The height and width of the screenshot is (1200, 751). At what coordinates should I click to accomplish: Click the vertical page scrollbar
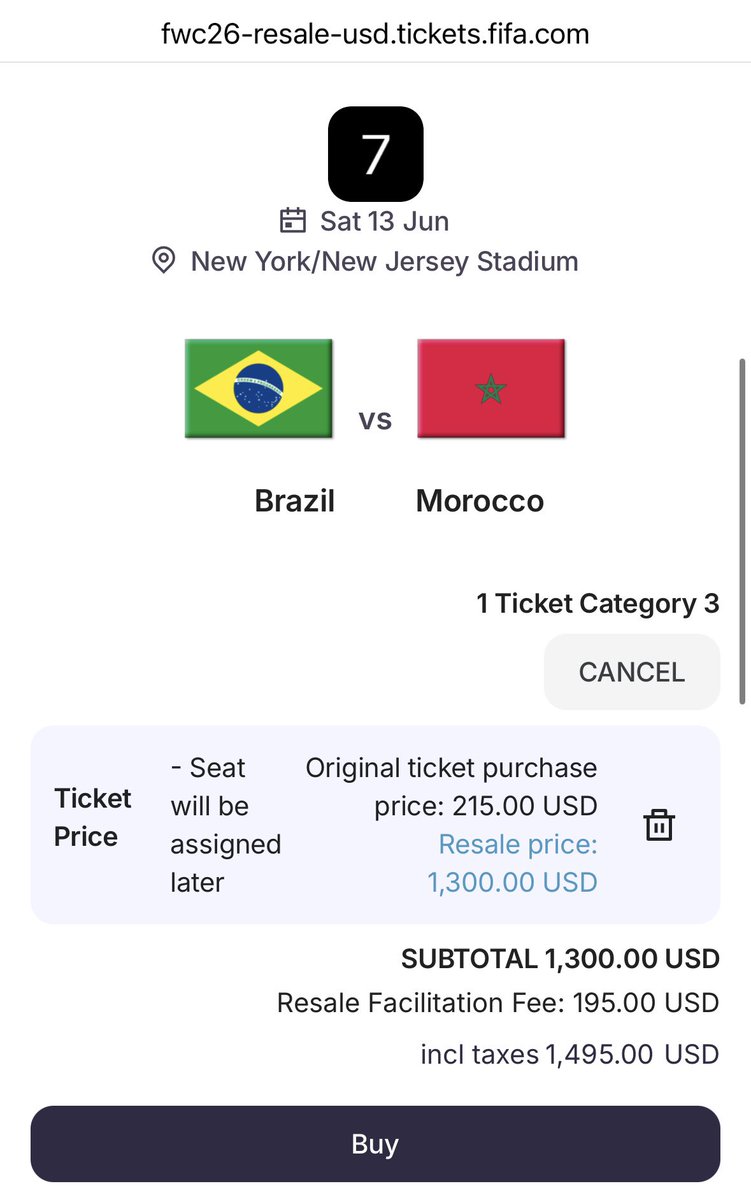742,530
